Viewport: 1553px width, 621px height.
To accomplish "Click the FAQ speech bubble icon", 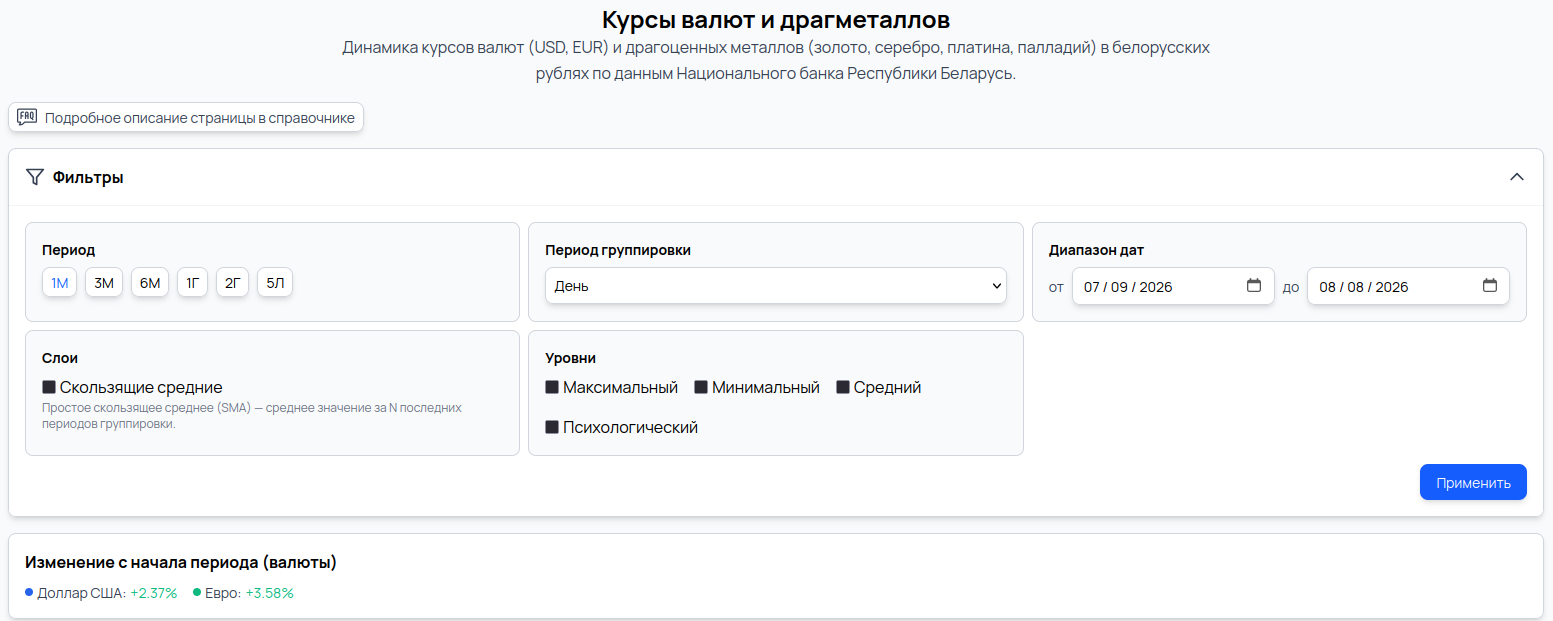I will point(27,117).
